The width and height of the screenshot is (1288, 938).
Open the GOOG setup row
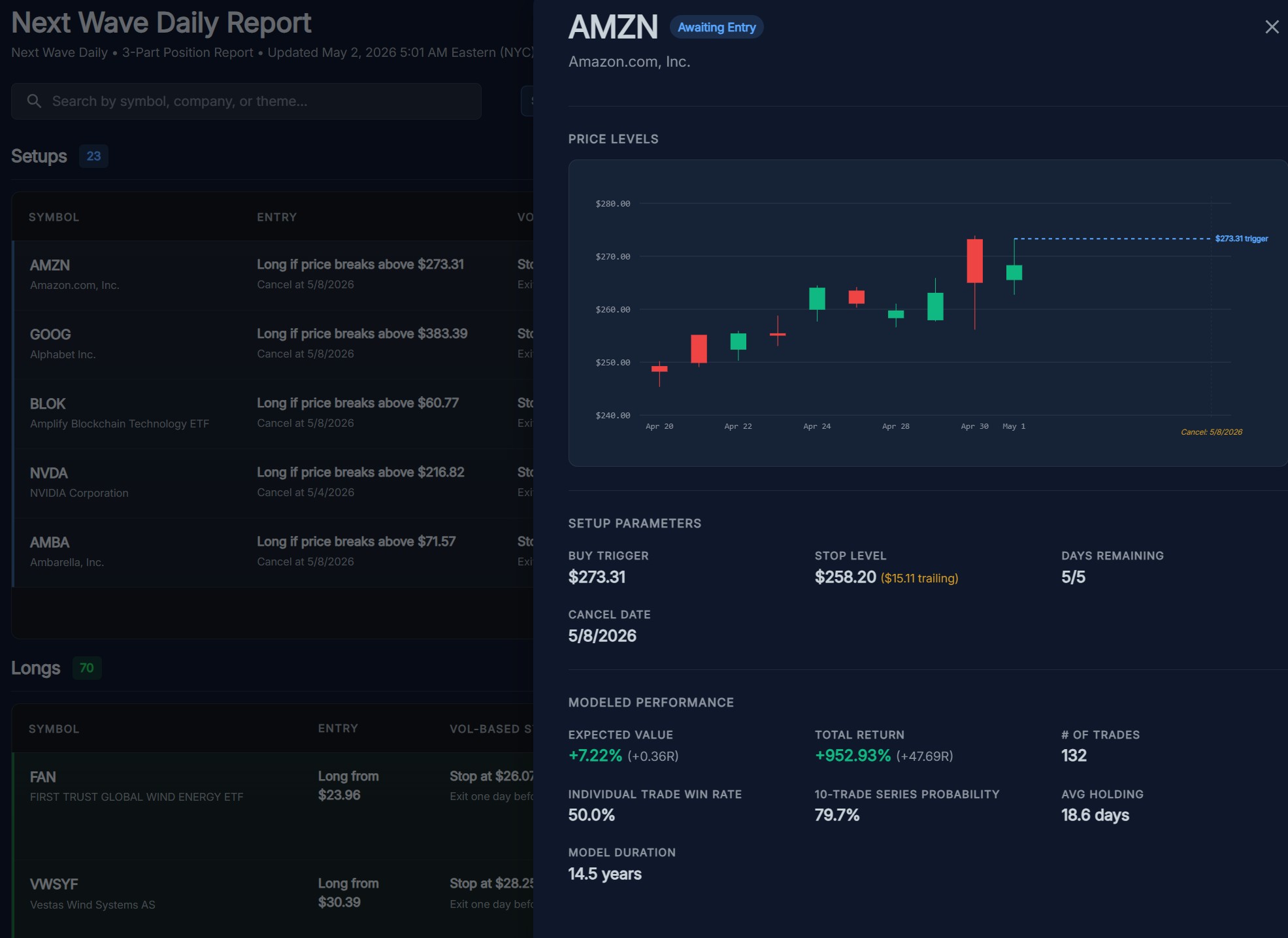click(273, 344)
